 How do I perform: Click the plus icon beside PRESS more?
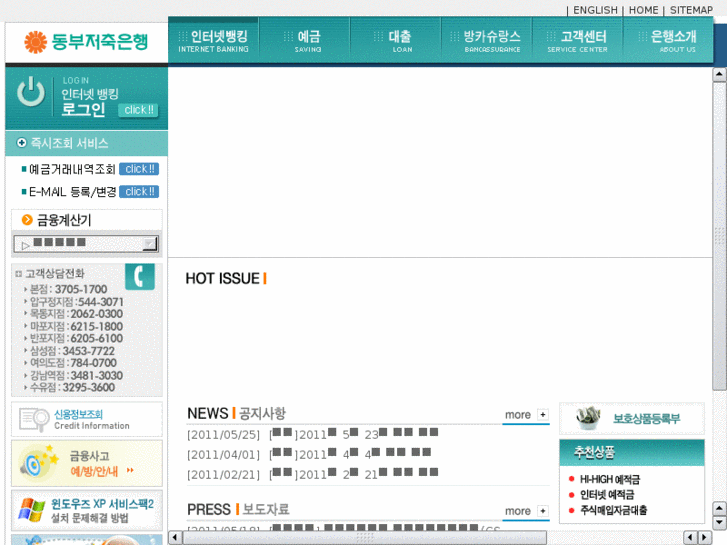[x=542, y=511]
